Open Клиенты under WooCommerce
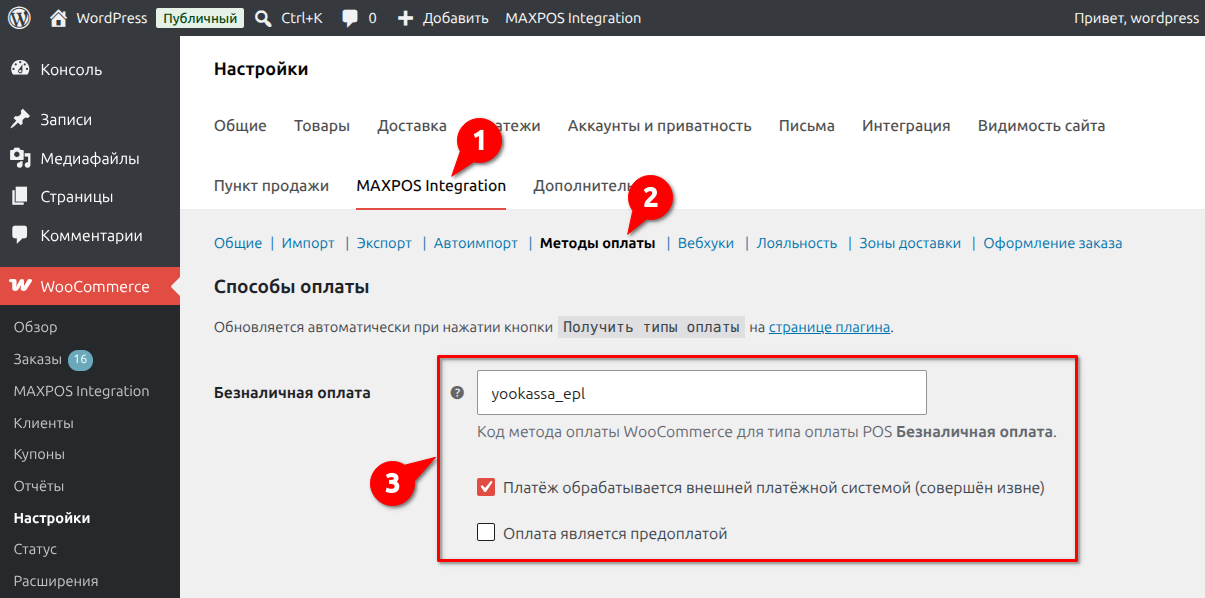The height and width of the screenshot is (598, 1205). [x=44, y=423]
